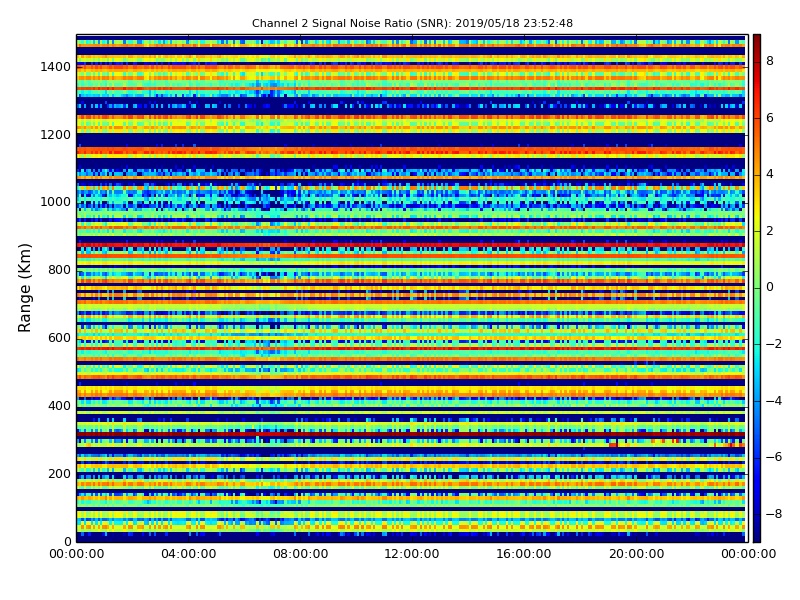Image resolution: width=800 pixels, height=600 pixels.
Task: Click the 1400 range tick label
Action: pos(56,67)
